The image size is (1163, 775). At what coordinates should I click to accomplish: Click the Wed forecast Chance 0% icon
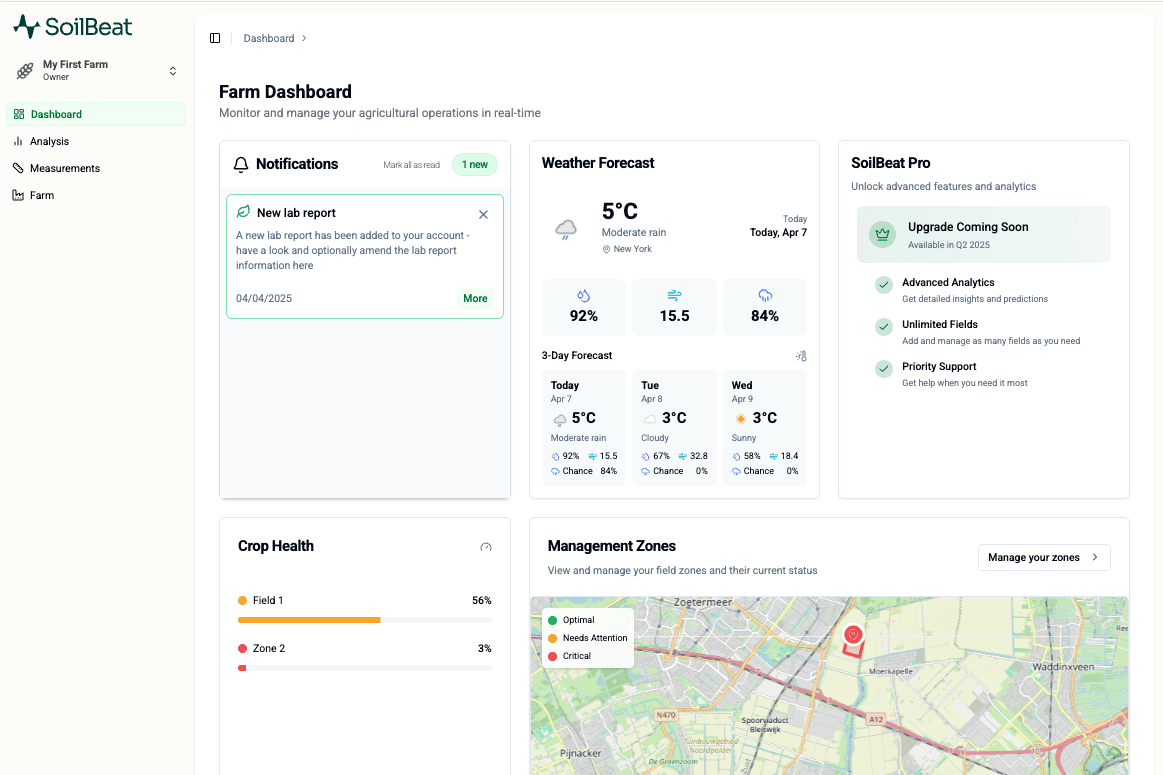[x=737, y=471]
